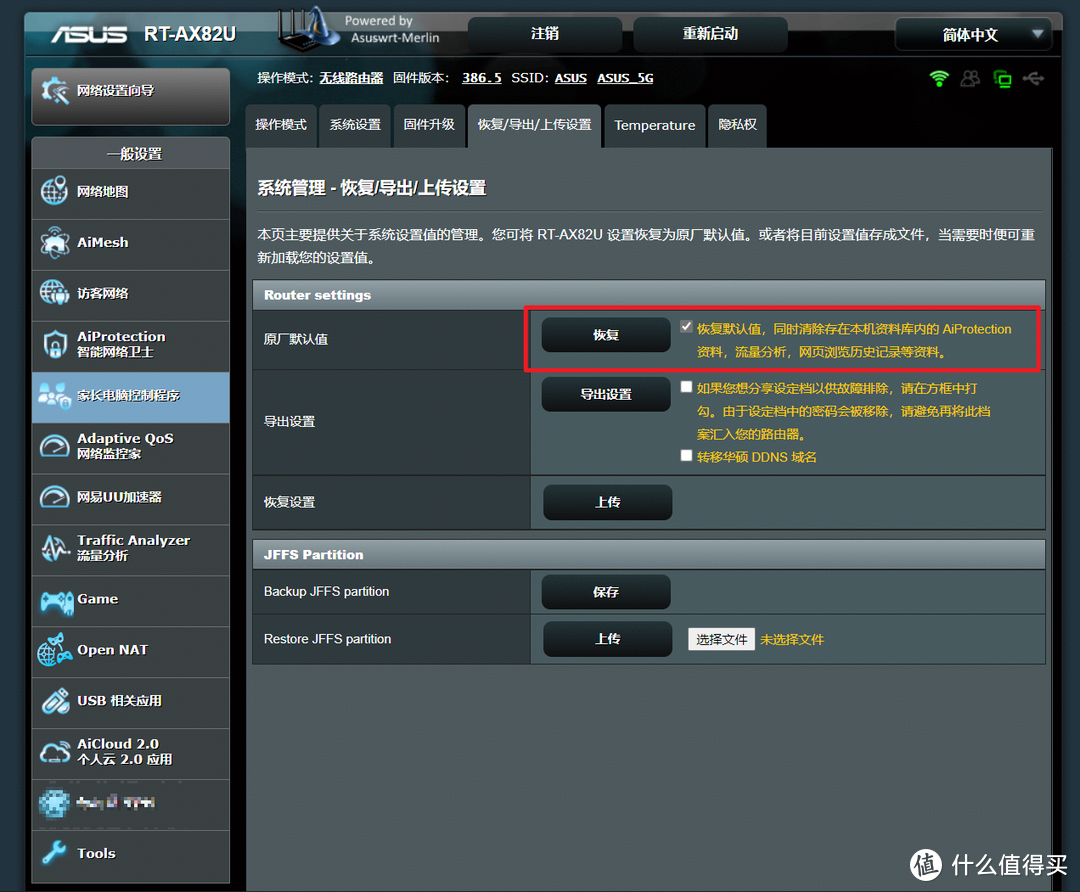Open the 386.5 firmware version link

coord(481,78)
